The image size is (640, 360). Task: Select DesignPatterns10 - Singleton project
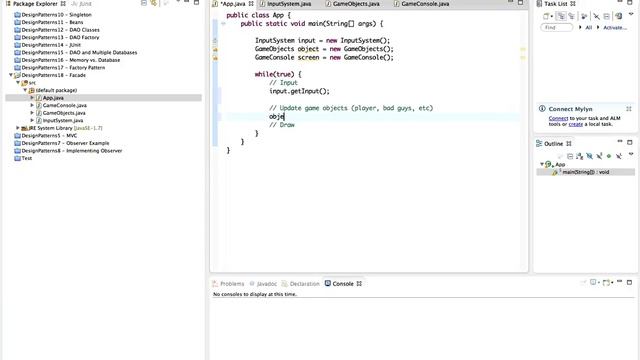(56, 15)
